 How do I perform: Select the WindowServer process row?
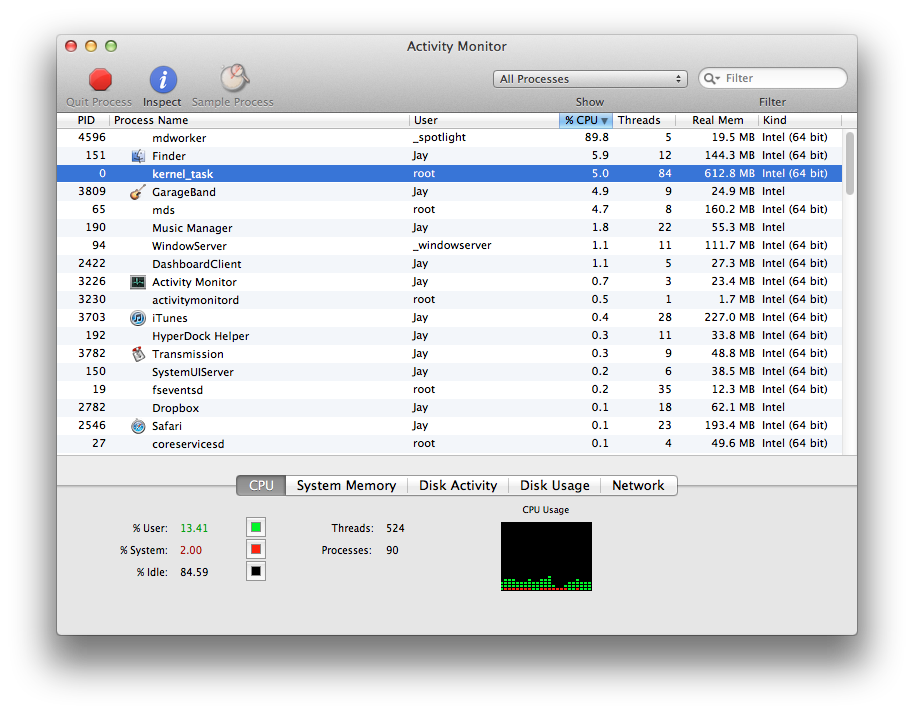[449, 246]
